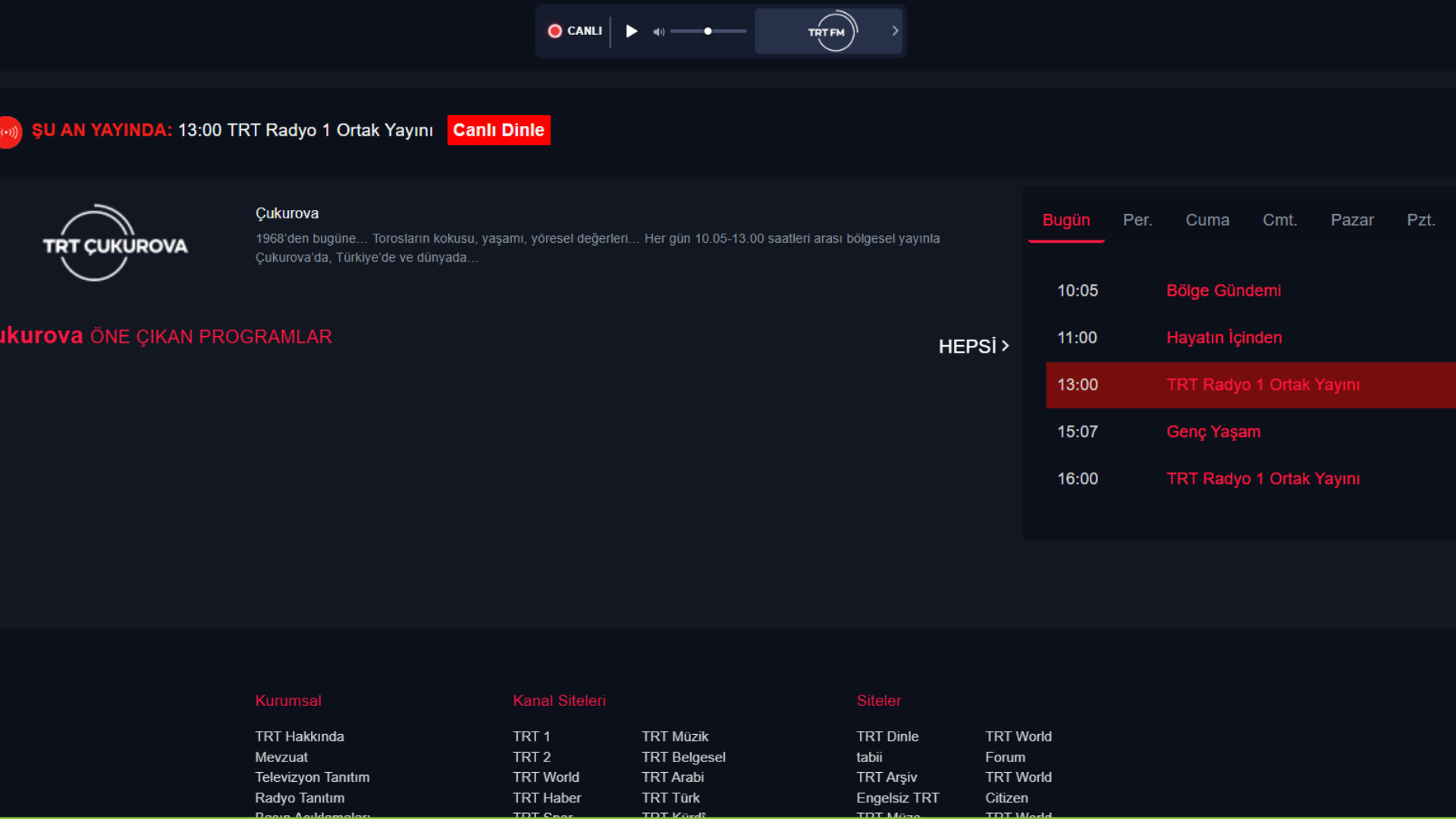Image resolution: width=1456 pixels, height=819 pixels.
Task: Open the Bölge Gündemi program
Action: point(1223,290)
